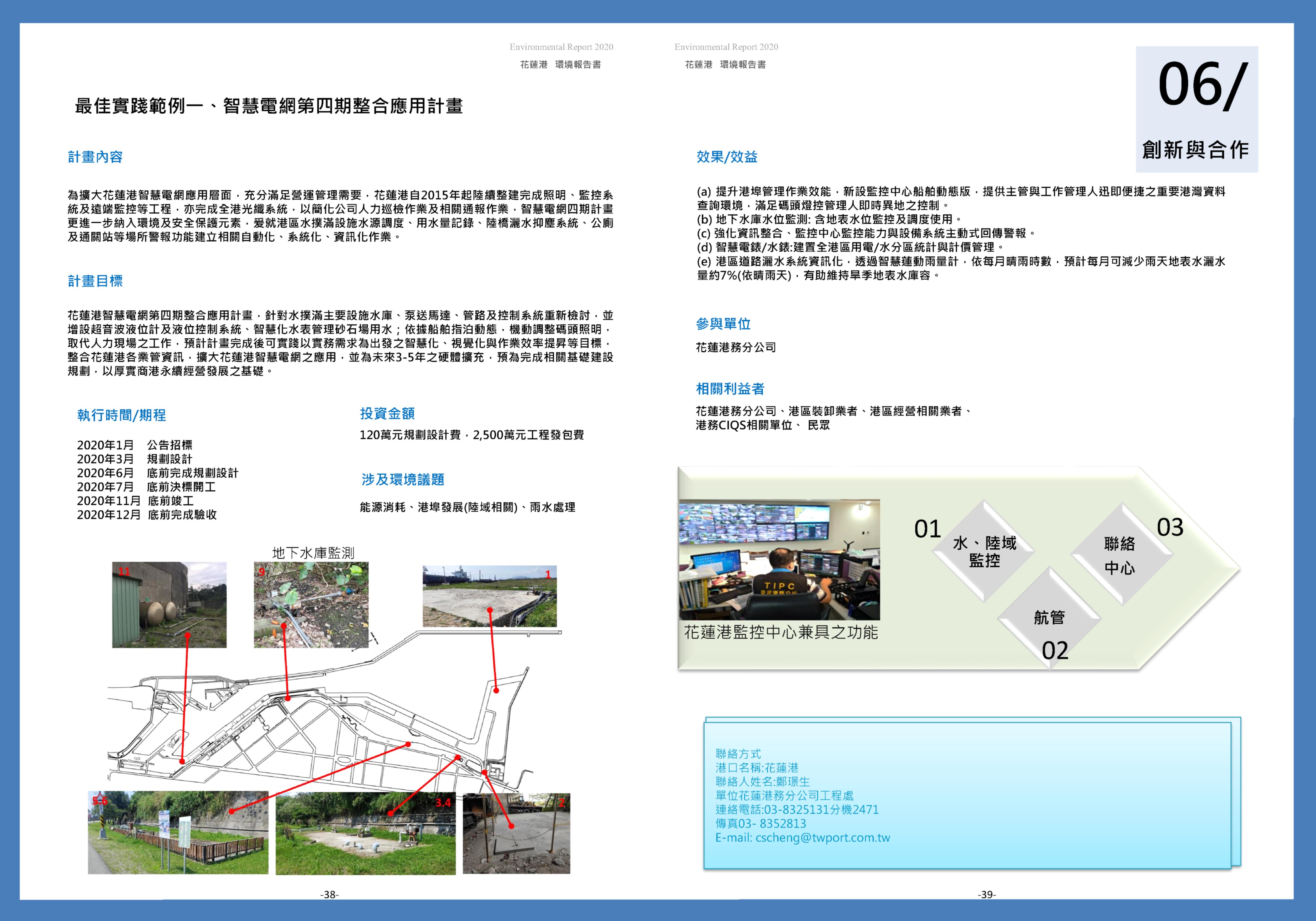
Task: Select the fenced-area photo labeled 5.6
Action: 178,833
